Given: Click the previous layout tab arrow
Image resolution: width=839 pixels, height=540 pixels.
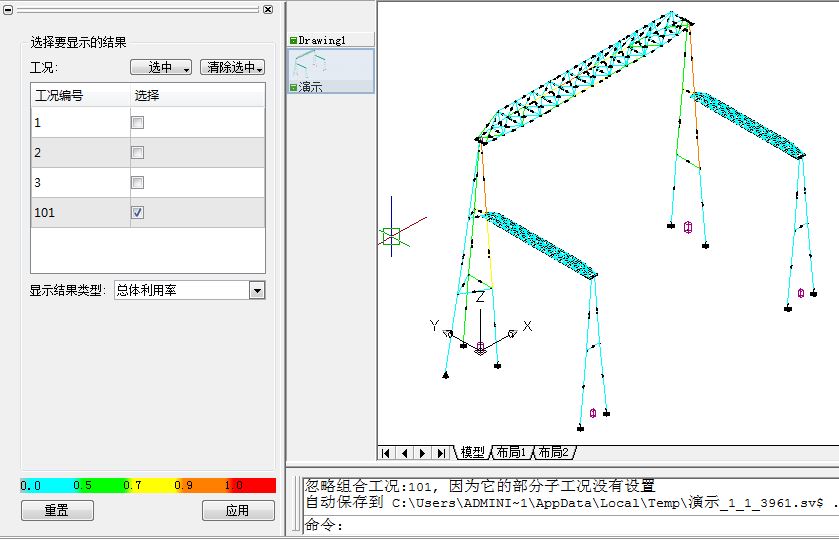Looking at the screenshot, I should tap(405, 453).
